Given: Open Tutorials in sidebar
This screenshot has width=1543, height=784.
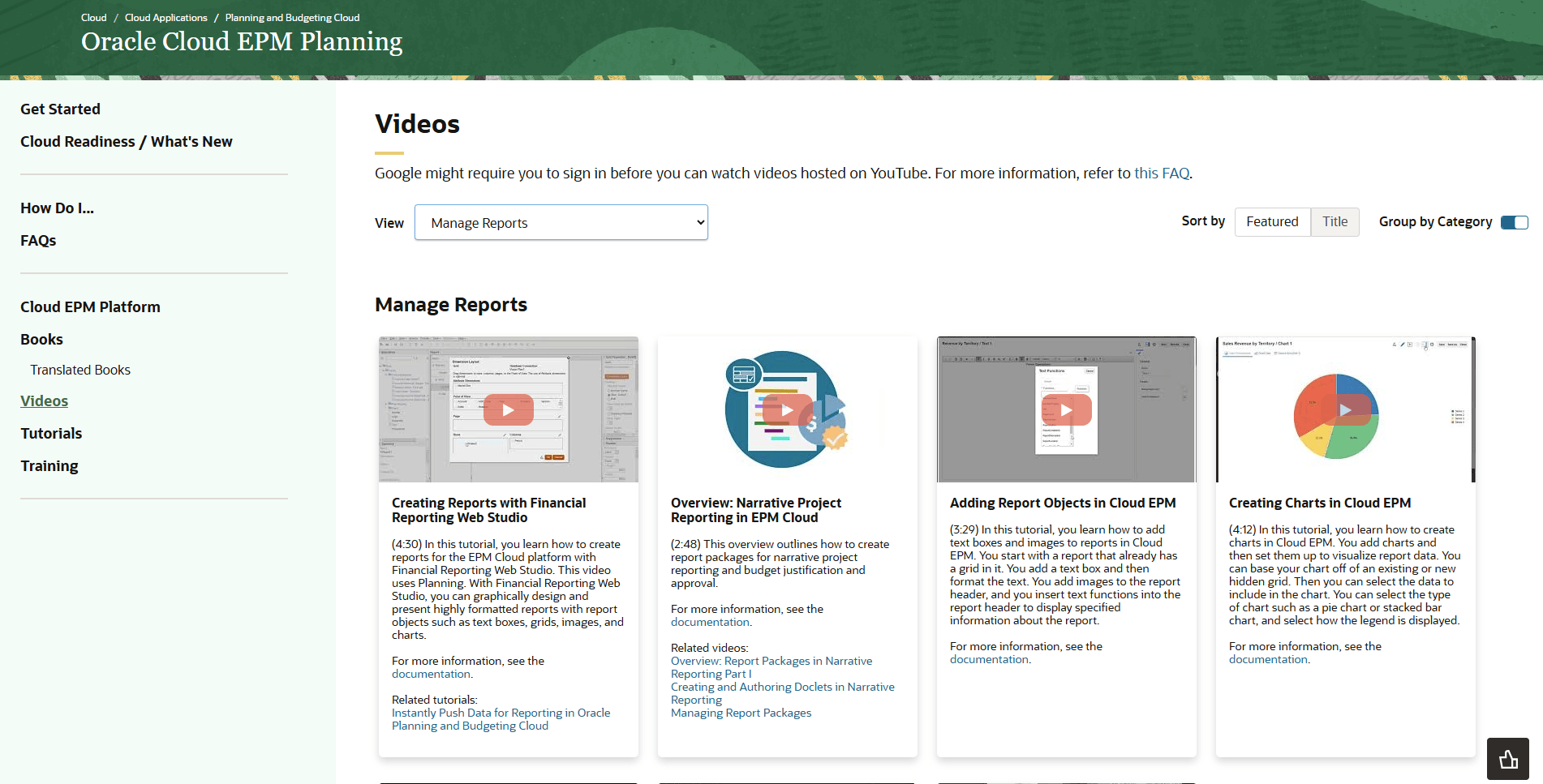Looking at the screenshot, I should (51, 434).
